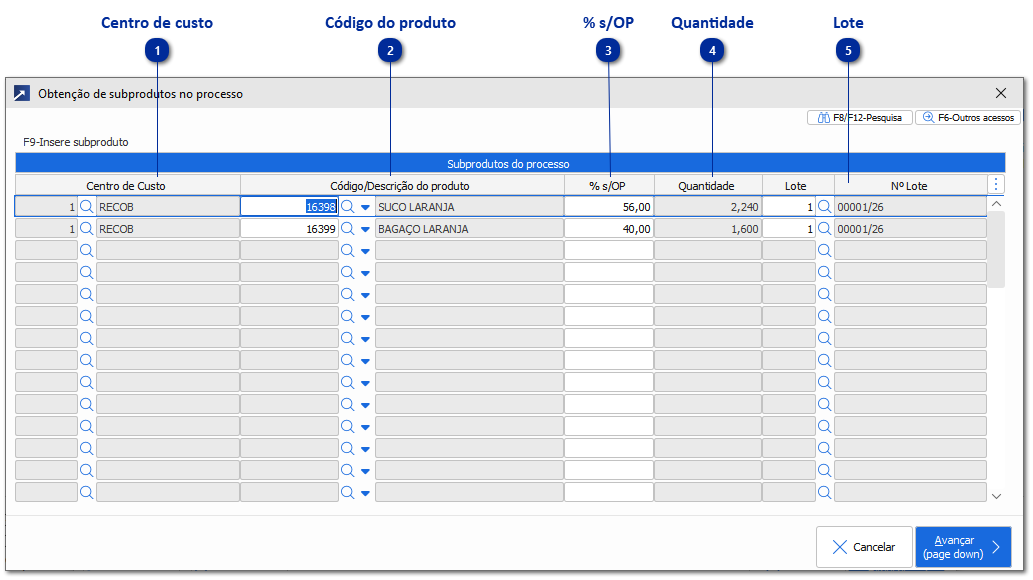
Task: Select the % s/OP field showing 40,00
Action: coord(609,229)
